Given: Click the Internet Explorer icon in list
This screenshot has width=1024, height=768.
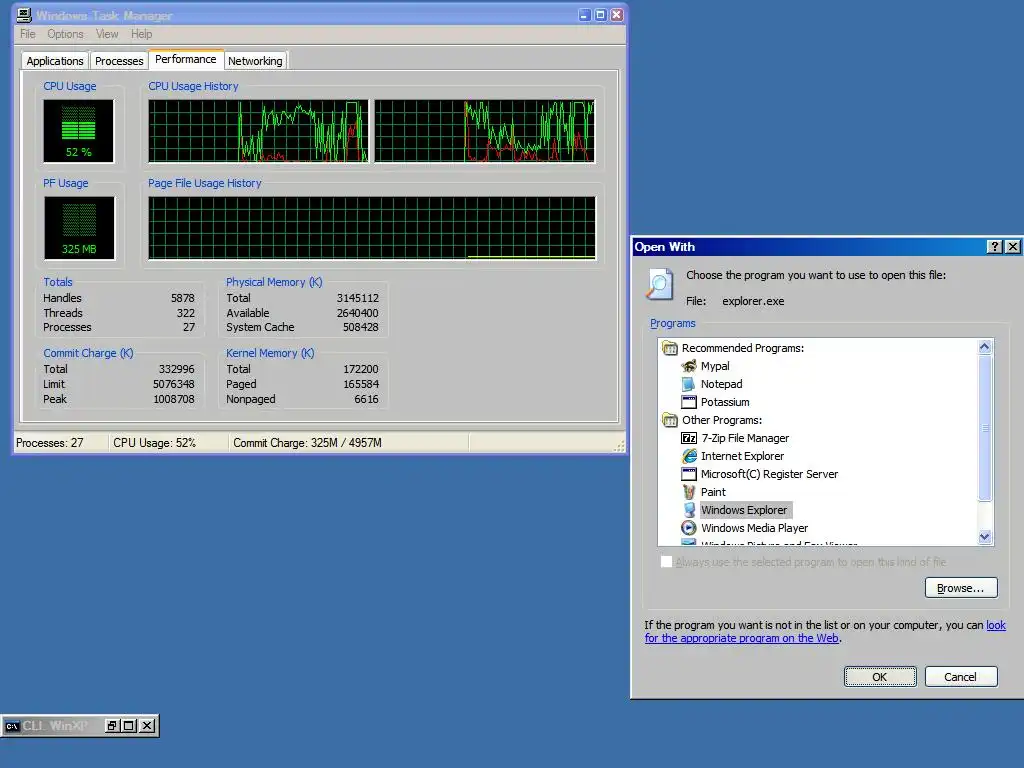Looking at the screenshot, I should pos(689,456).
